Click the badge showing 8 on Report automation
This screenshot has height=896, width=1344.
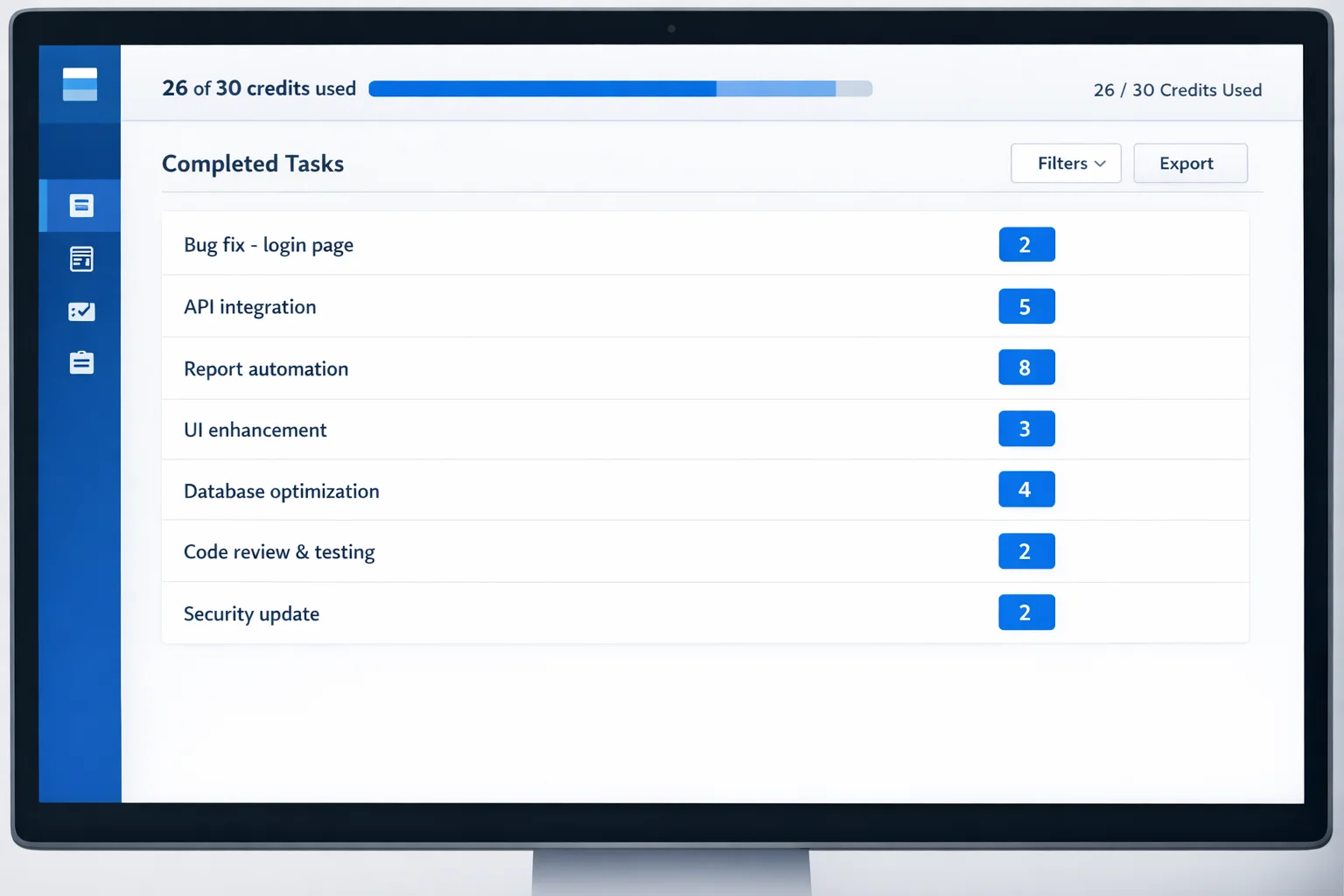coord(1026,367)
